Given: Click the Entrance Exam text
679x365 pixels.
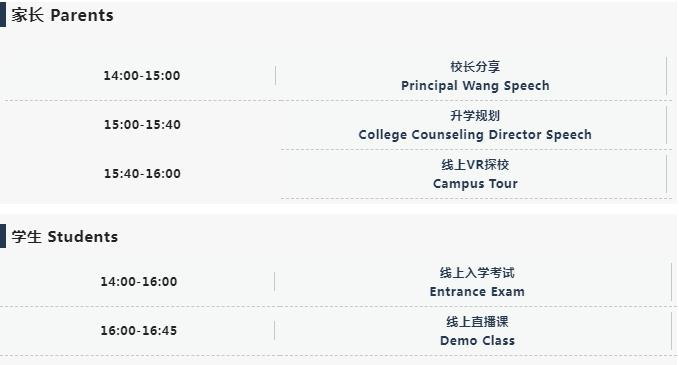Looking at the screenshot, I should click(477, 292).
